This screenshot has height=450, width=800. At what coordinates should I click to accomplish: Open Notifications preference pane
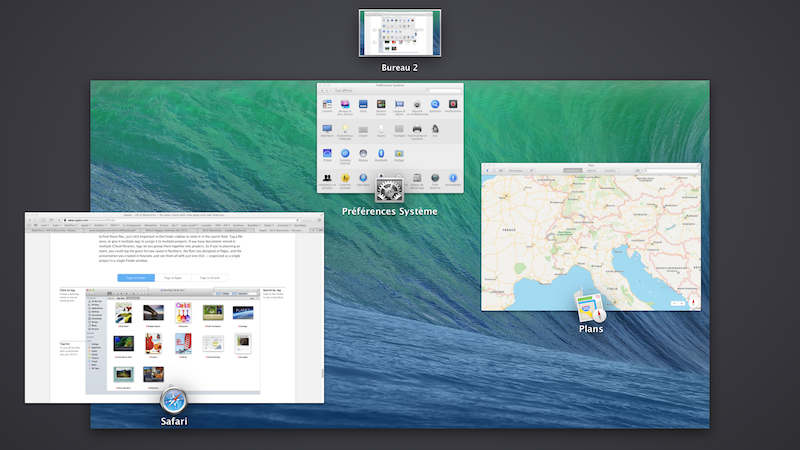[453, 106]
